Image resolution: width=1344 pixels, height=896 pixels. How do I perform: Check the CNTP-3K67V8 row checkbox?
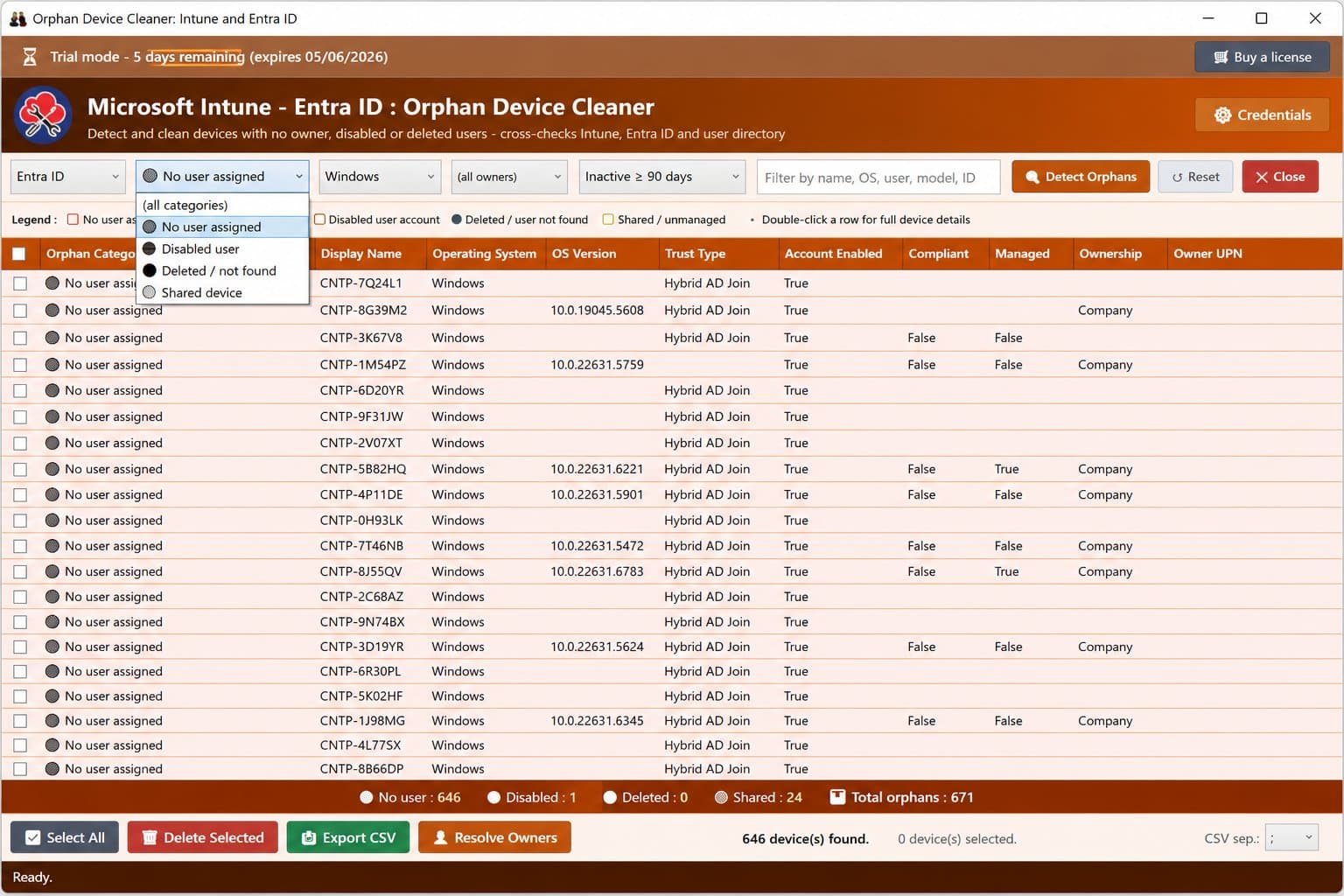20,338
